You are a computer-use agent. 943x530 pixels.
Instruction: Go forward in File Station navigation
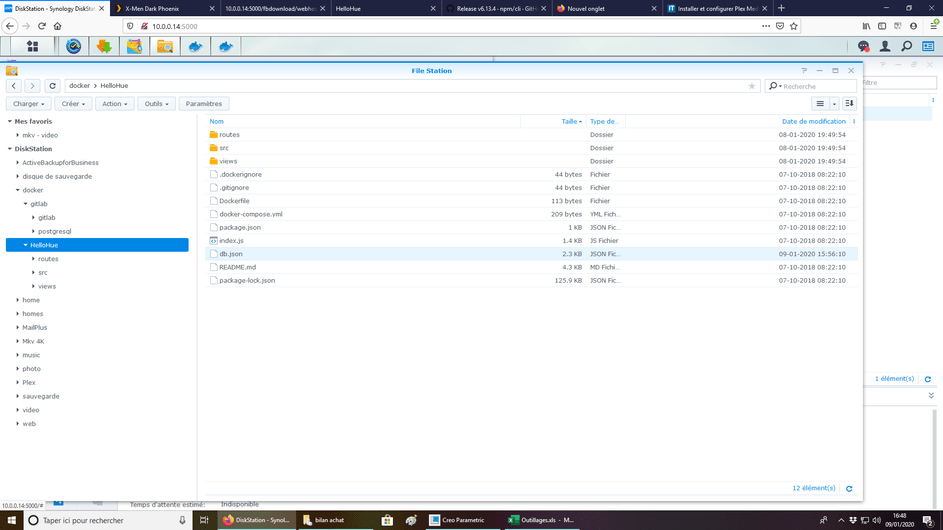coord(32,86)
